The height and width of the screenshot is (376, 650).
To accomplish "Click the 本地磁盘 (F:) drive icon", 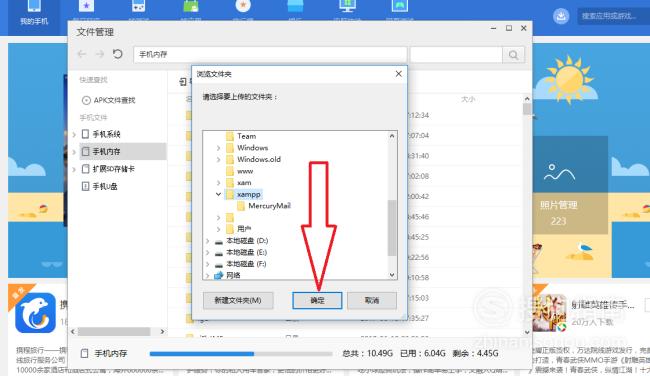I will [219, 264].
